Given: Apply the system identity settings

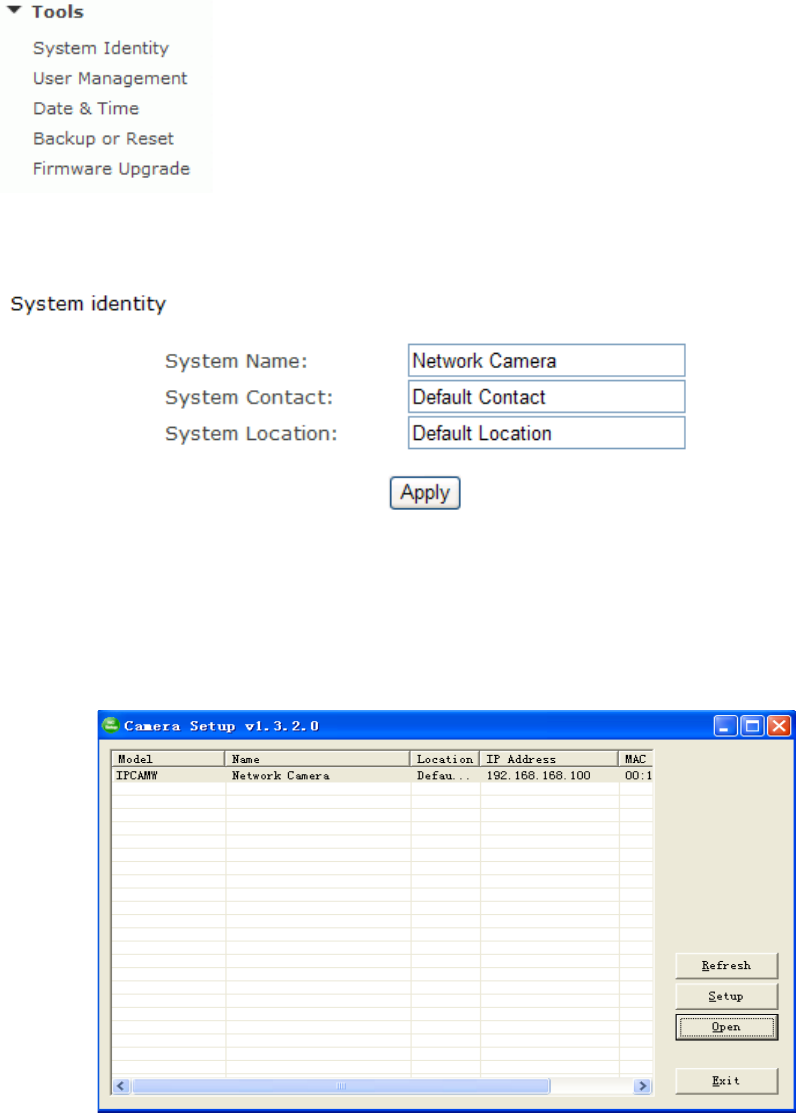Looking at the screenshot, I should 425,493.
